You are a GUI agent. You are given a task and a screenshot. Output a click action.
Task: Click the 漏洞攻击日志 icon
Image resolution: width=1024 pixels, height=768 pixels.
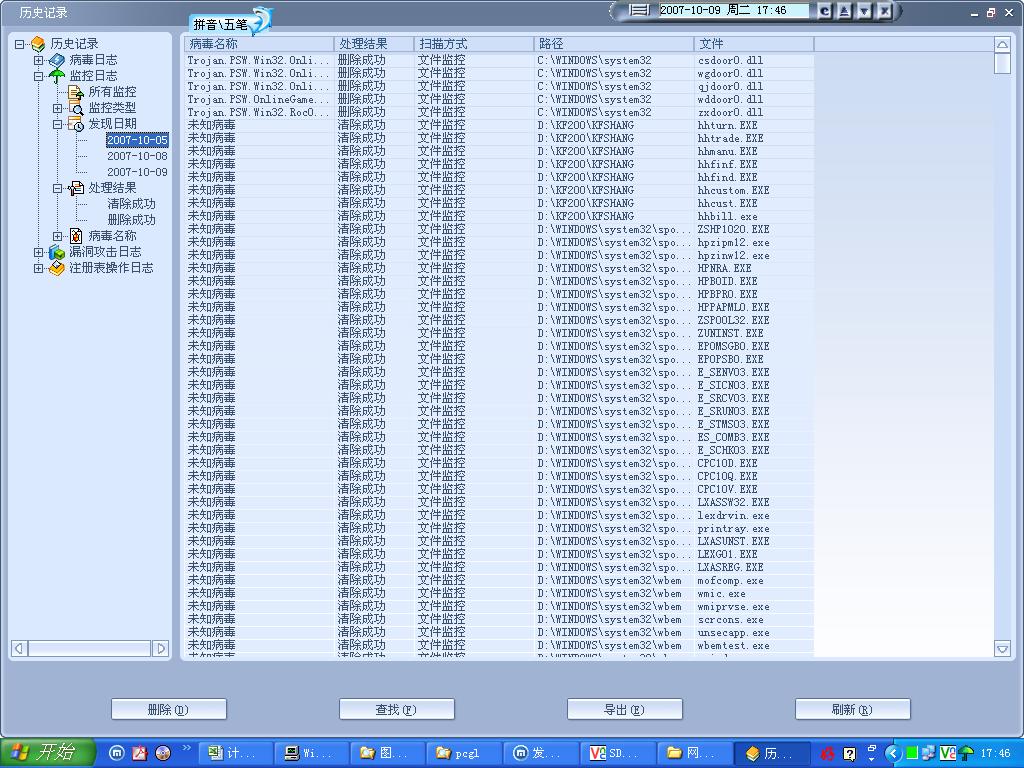click(57, 252)
